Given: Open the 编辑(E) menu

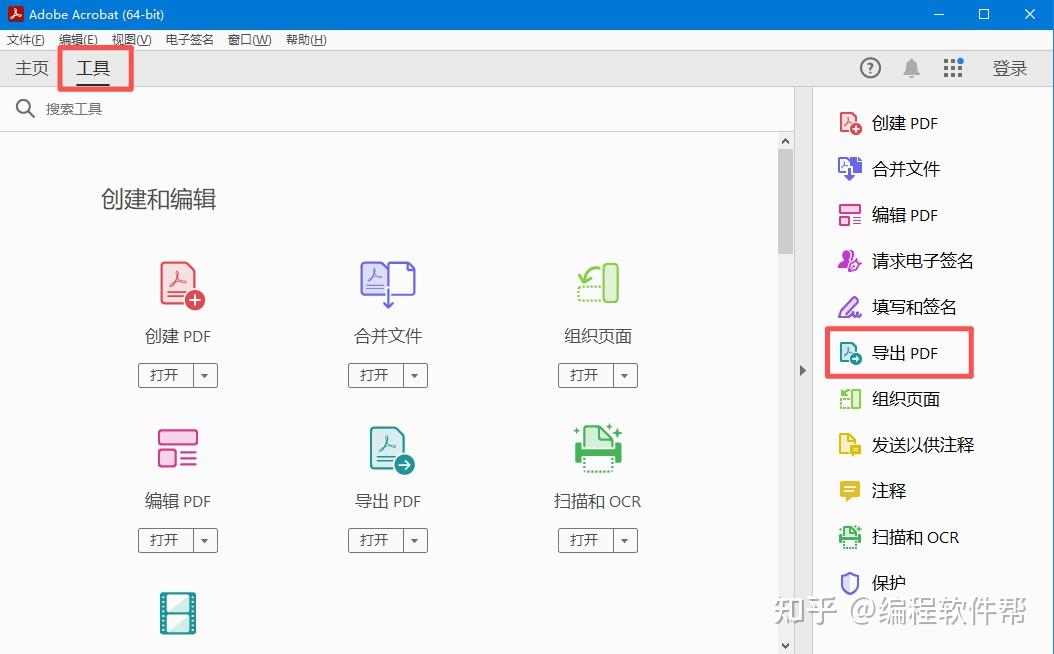Looking at the screenshot, I should click(78, 40).
